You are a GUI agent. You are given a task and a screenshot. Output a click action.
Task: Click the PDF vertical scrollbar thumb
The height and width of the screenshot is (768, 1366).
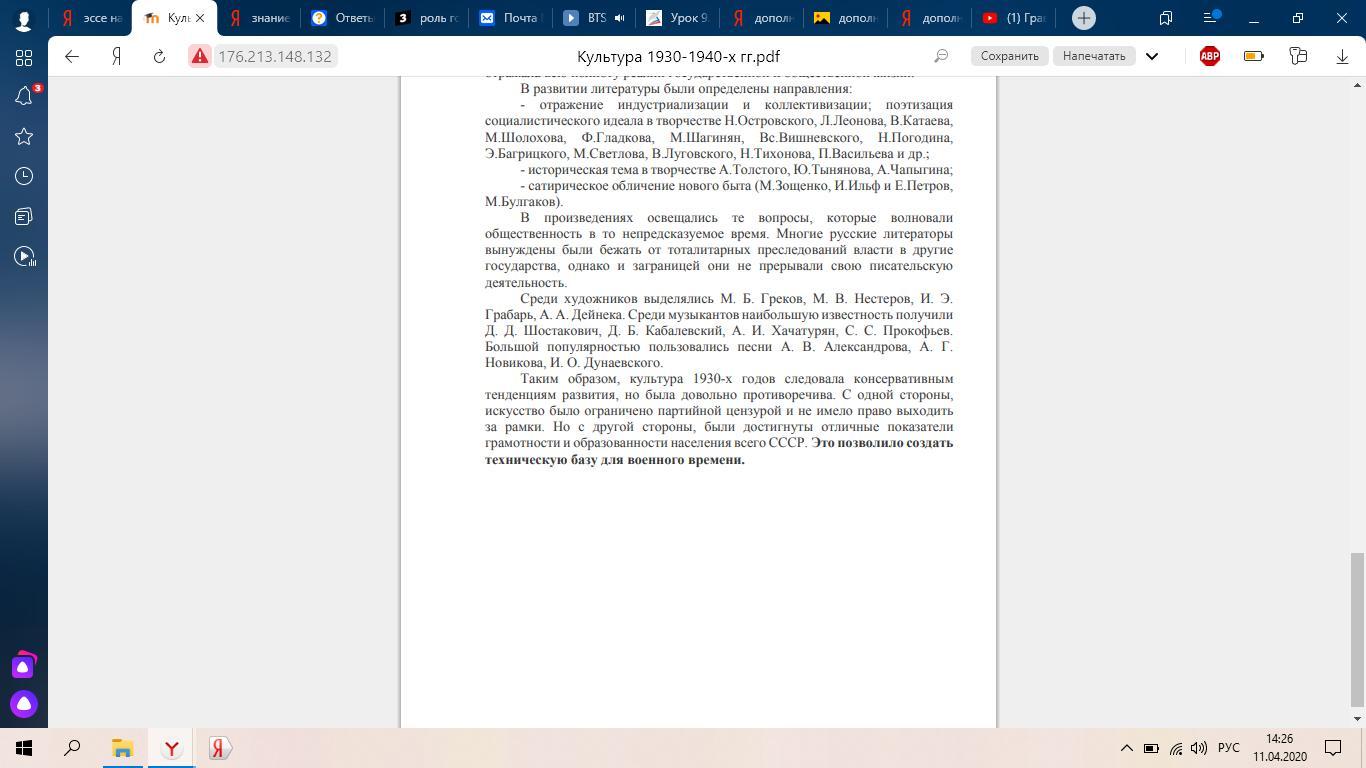click(x=1357, y=629)
